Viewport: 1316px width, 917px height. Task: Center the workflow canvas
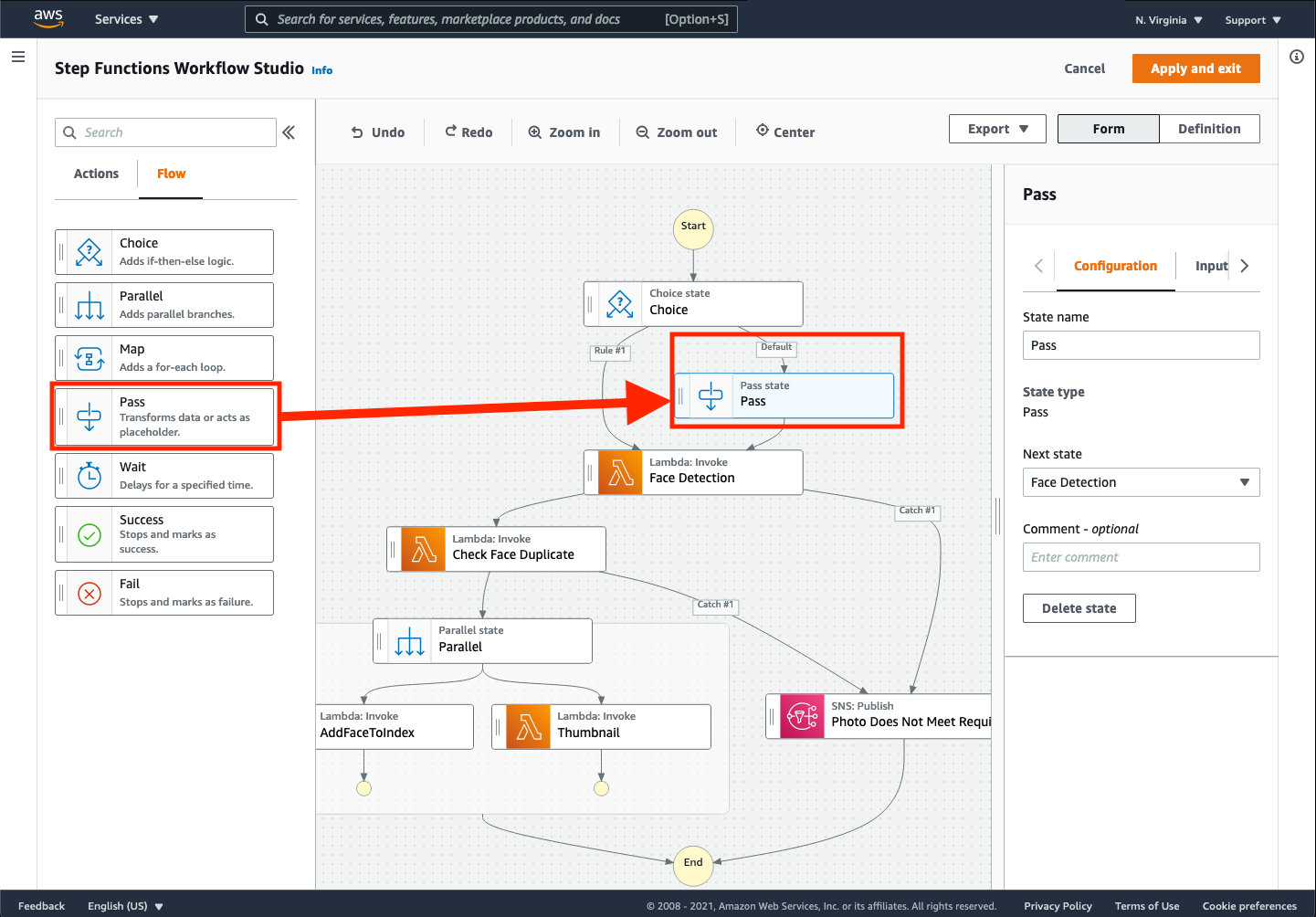point(785,132)
